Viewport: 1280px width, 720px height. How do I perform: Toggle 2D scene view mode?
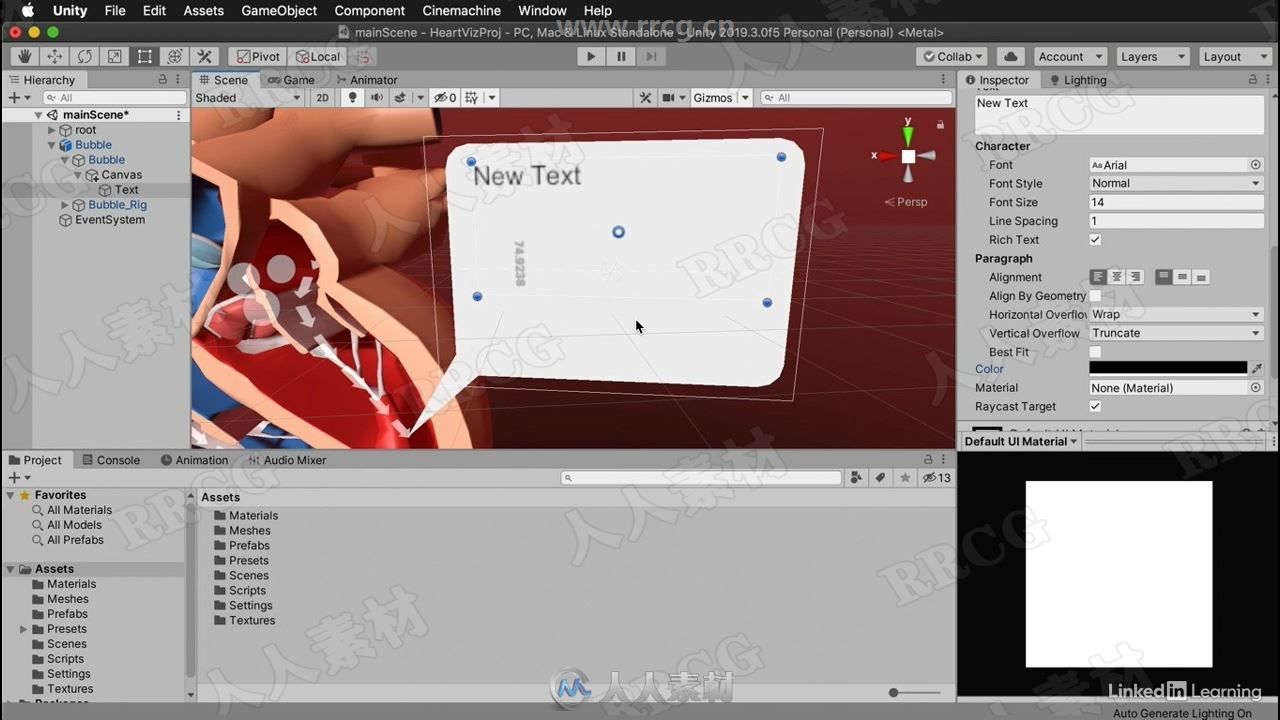tap(322, 98)
